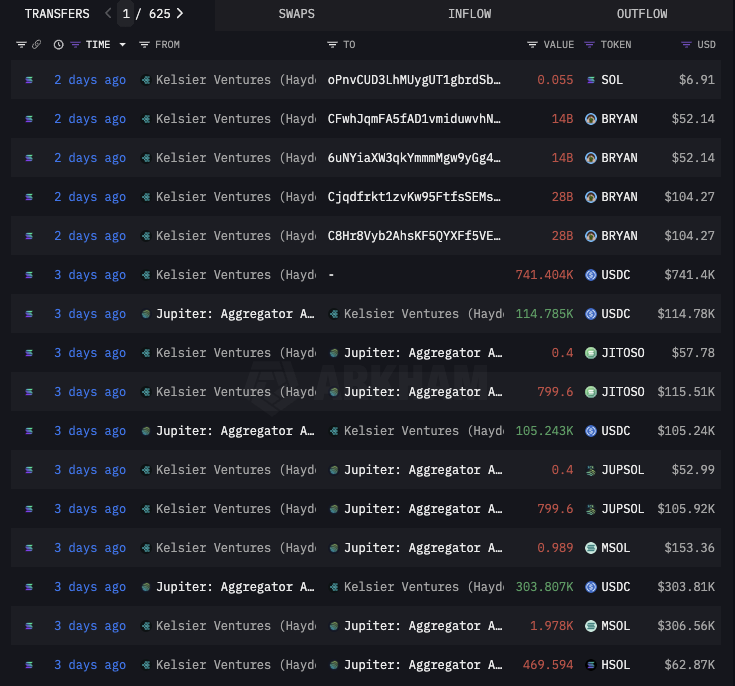The height and width of the screenshot is (686, 735).
Task: Open address C8Hr8Vyb2AhsKF5QYXFf5VE…
Action: [x=414, y=235]
